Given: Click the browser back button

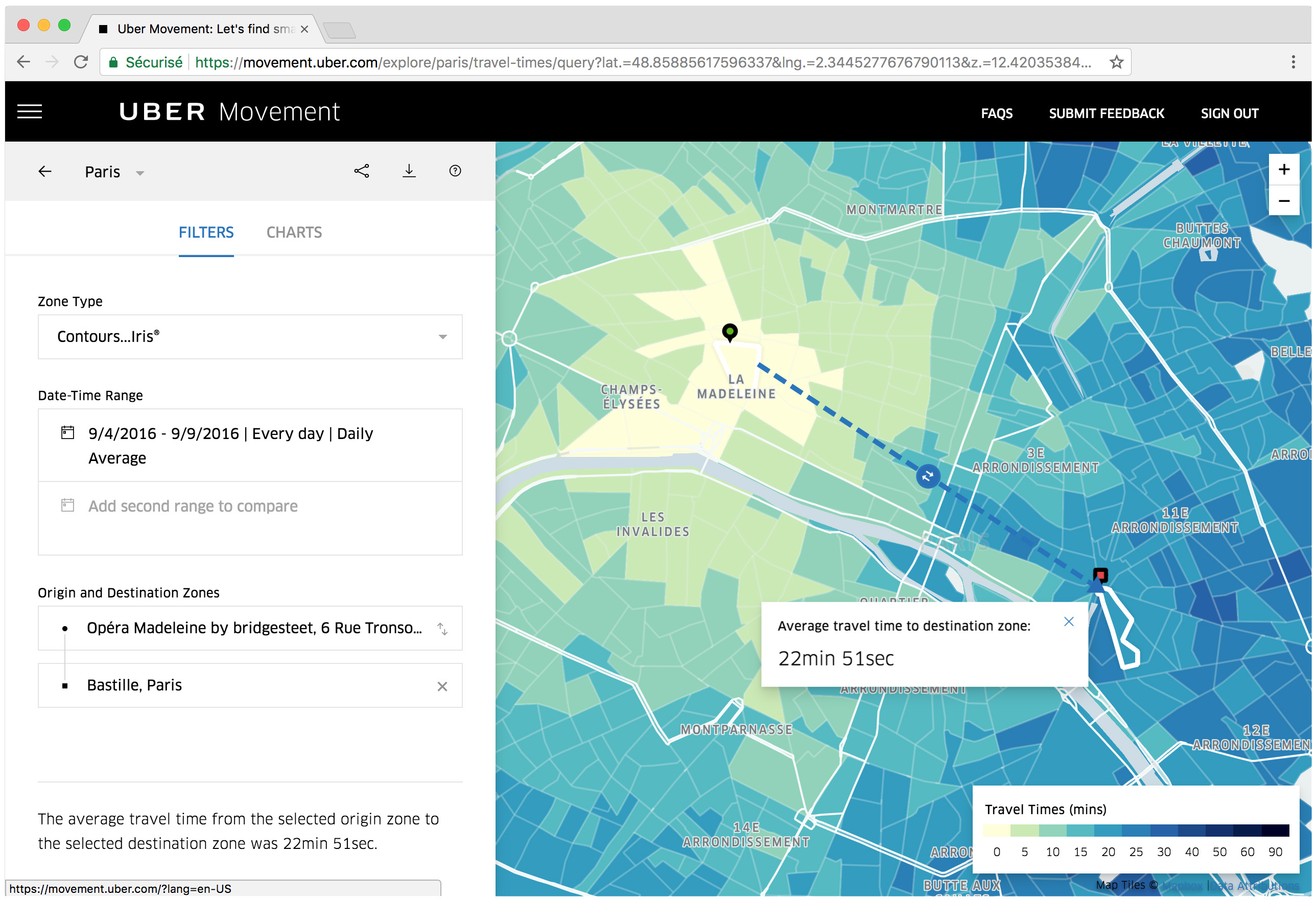Looking at the screenshot, I should tap(24, 62).
